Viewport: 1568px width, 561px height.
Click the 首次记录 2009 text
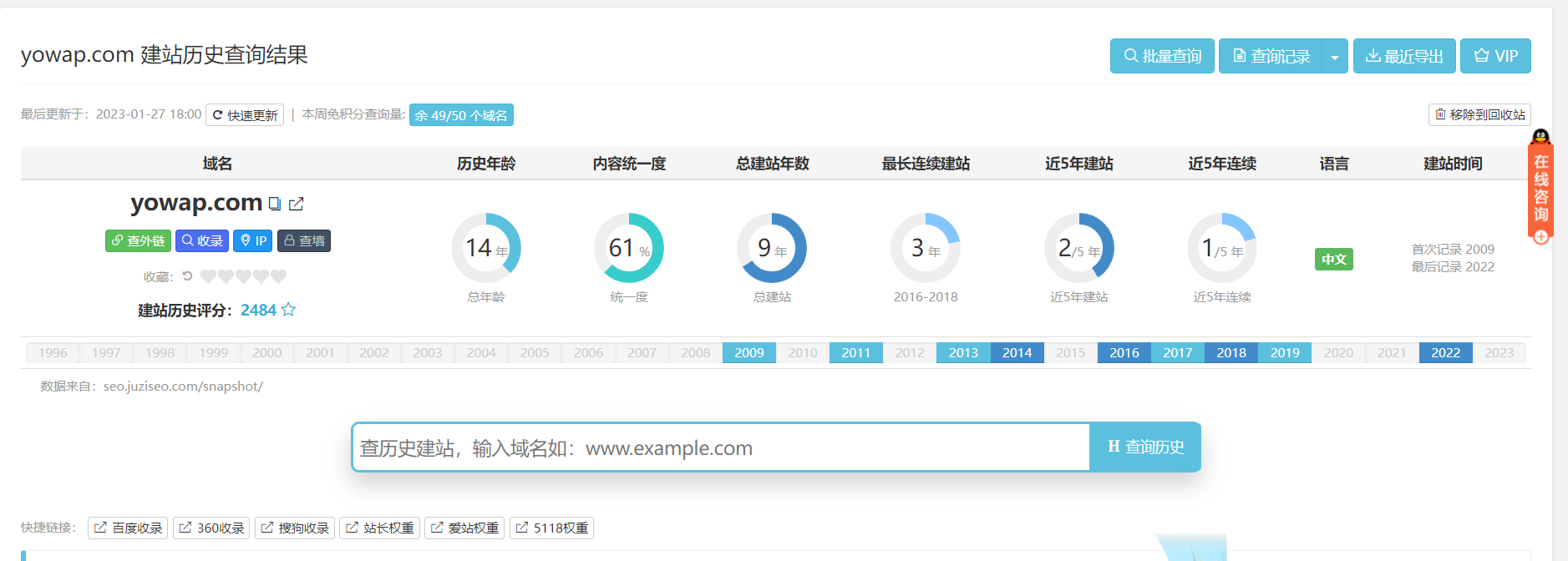click(x=1453, y=249)
